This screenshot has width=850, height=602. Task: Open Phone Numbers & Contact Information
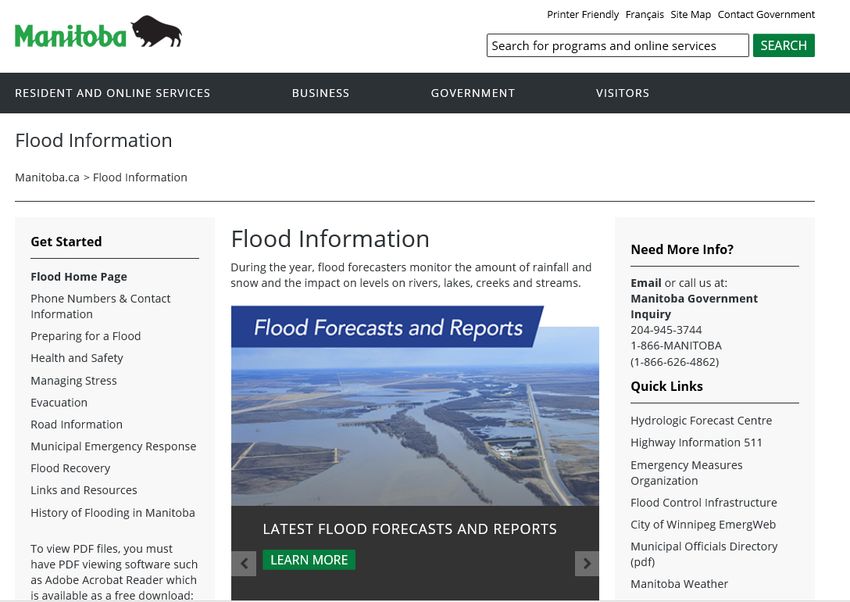pyautogui.click(x=100, y=306)
